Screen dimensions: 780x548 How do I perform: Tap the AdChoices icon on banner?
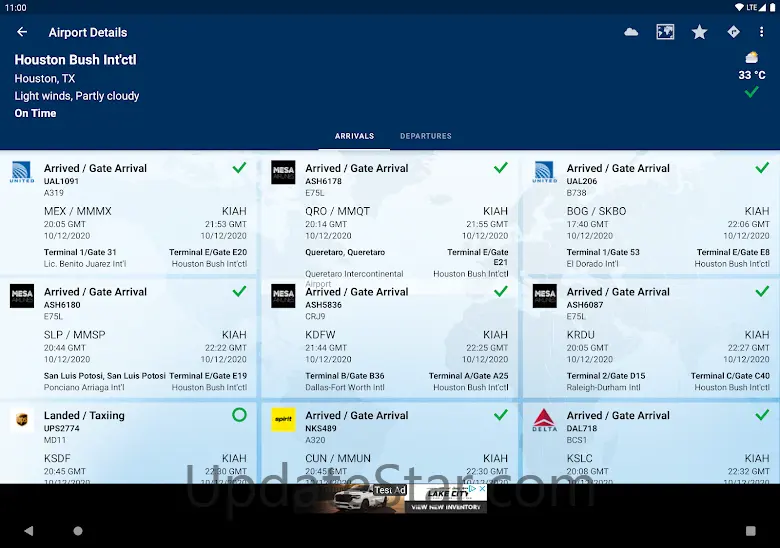(x=473, y=489)
